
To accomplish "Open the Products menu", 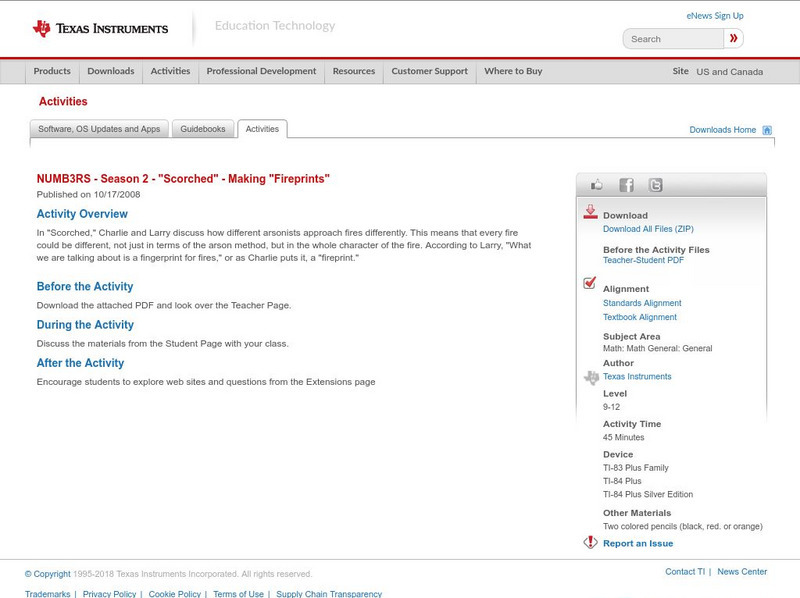I will 51,71.
